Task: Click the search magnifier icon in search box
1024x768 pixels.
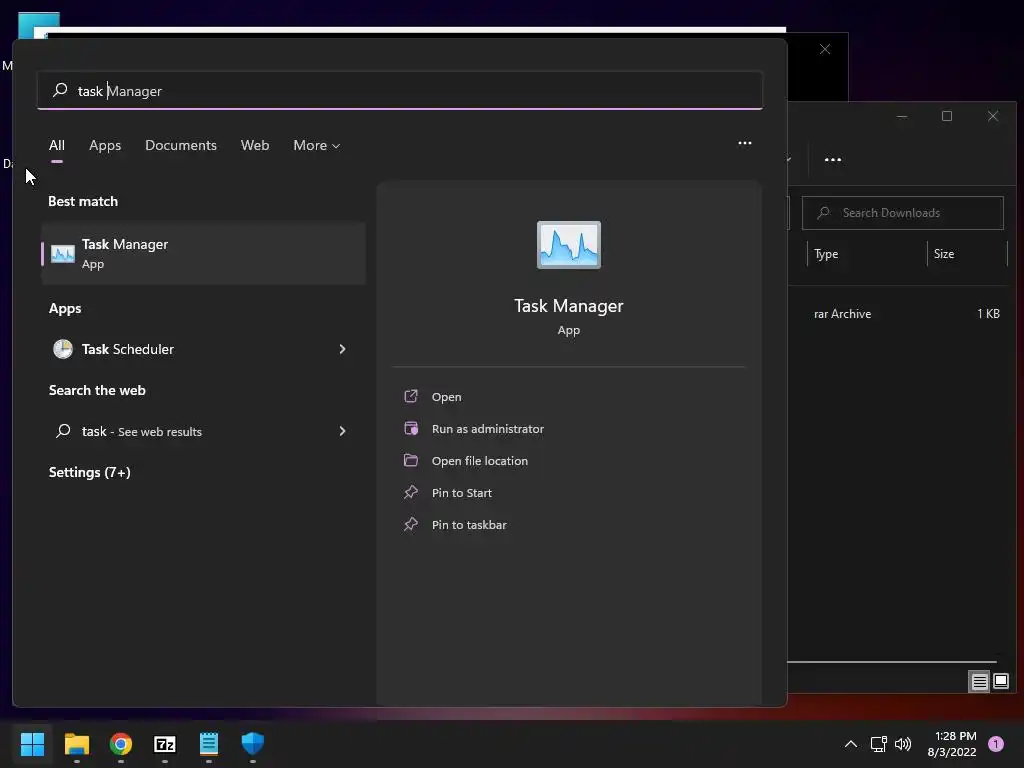Action: click(60, 90)
